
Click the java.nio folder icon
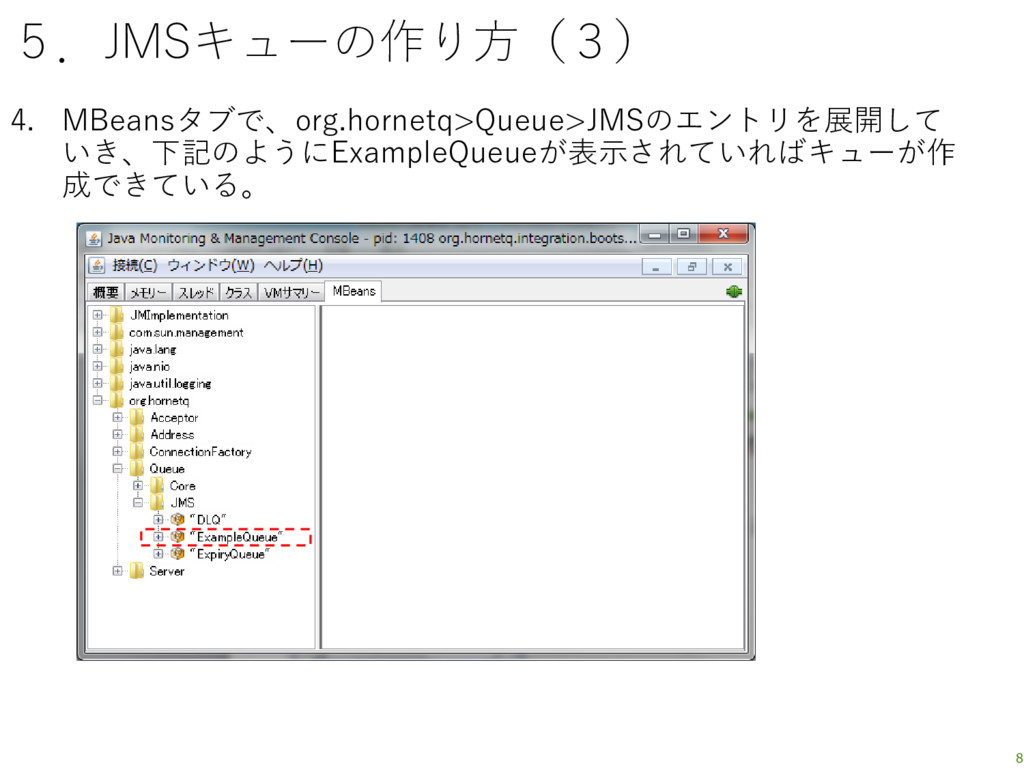click(117, 366)
